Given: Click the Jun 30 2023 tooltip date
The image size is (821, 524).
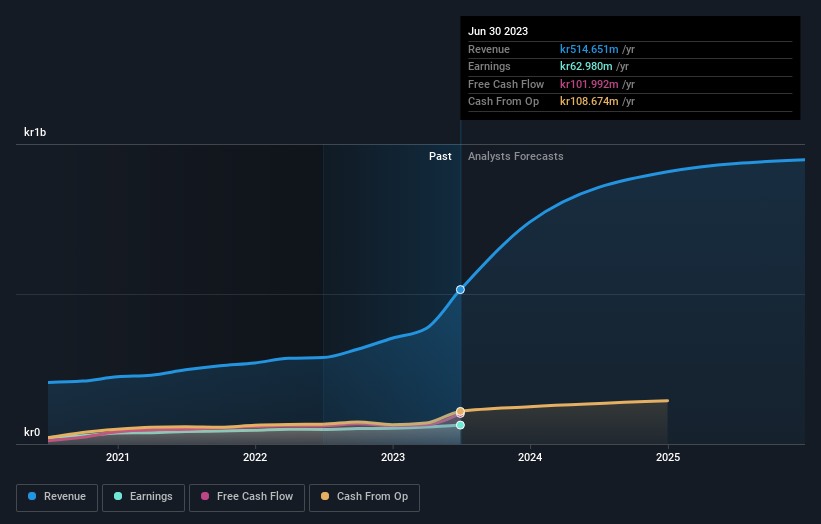Looking at the screenshot, I should coord(498,31).
